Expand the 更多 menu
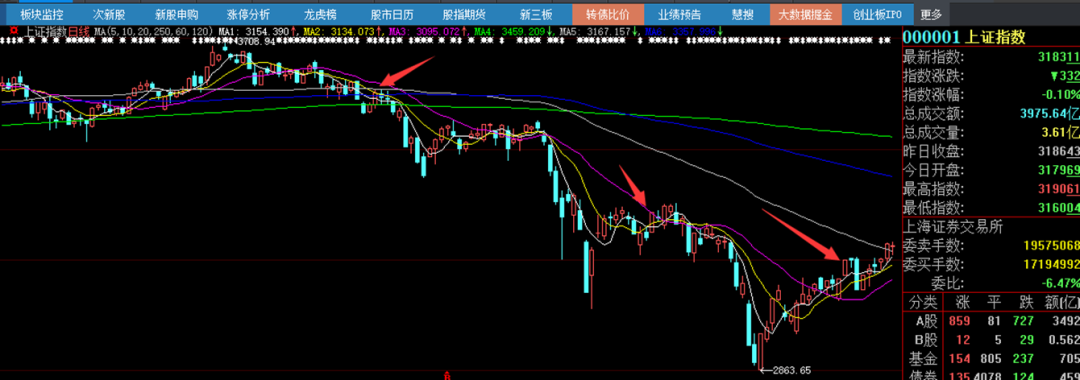 tap(931, 14)
